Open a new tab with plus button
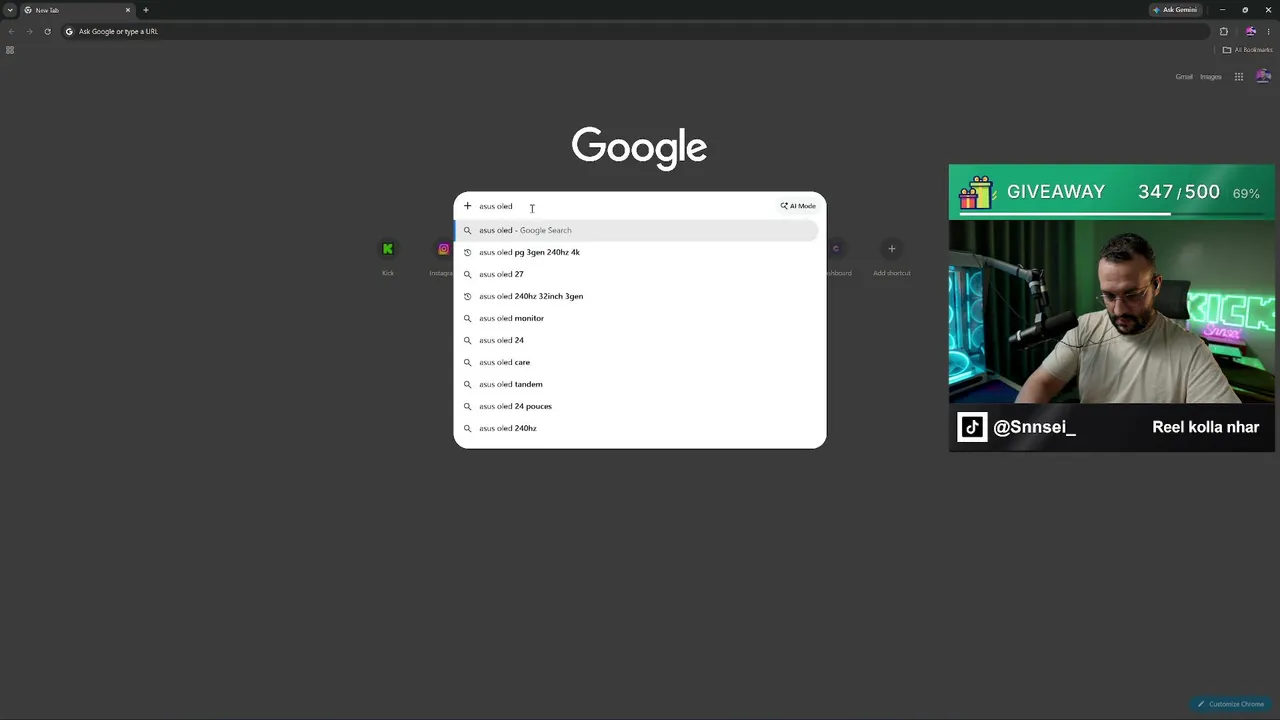The width and height of the screenshot is (1280, 720). (x=146, y=10)
